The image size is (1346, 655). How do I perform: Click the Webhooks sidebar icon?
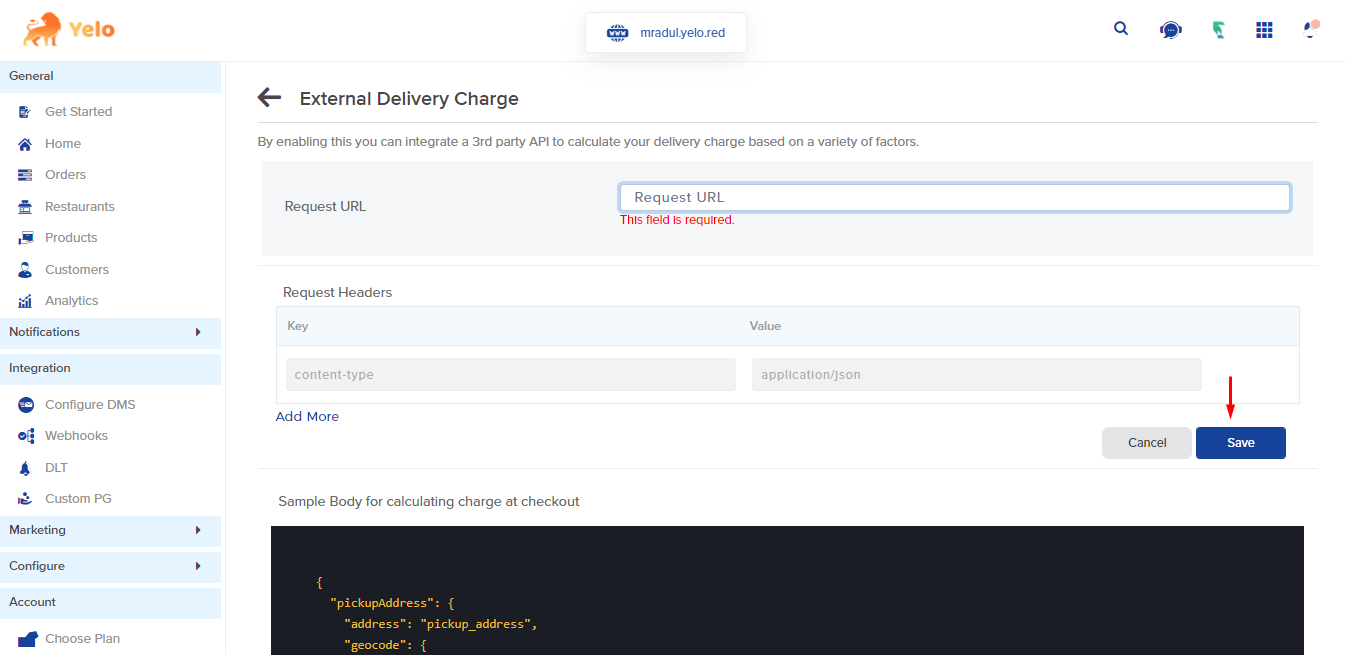click(x=25, y=436)
